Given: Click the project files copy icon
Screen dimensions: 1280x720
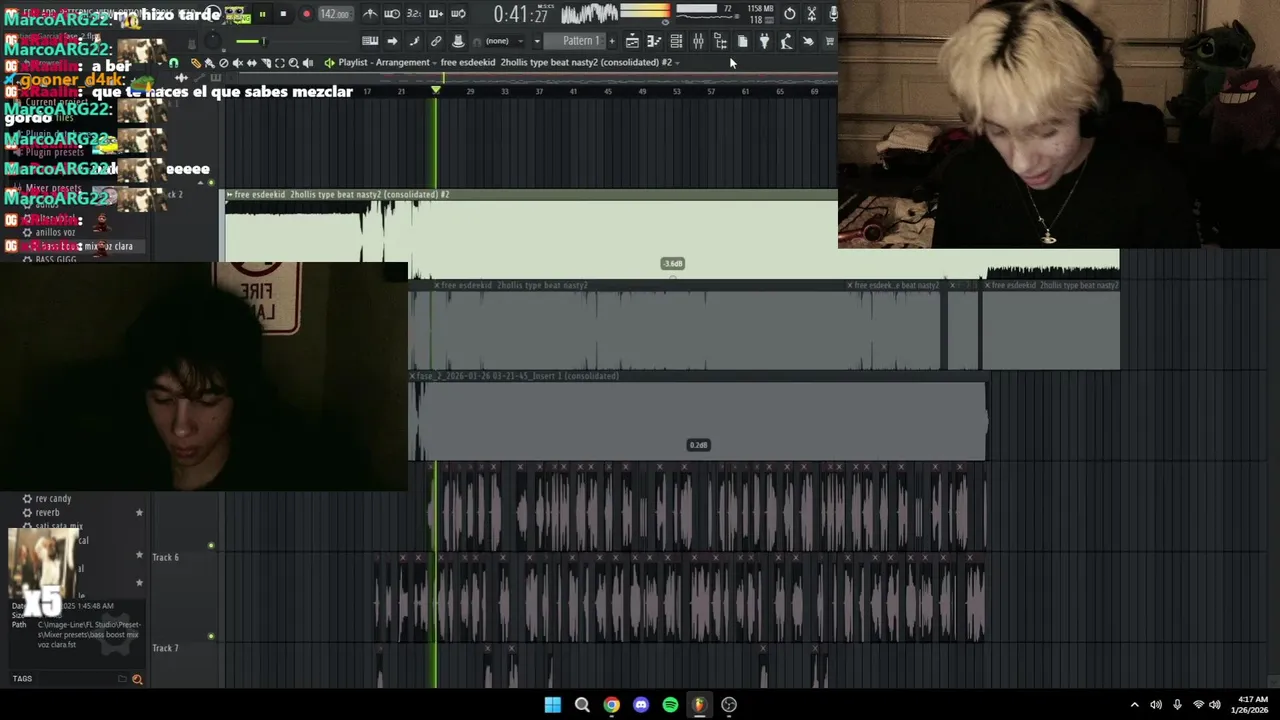Looking at the screenshot, I should pyautogui.click(x=742, y=41).
